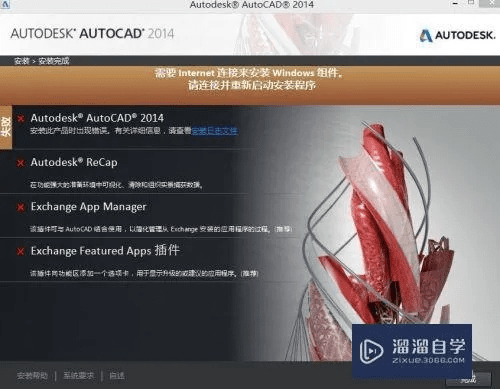
Task: Click the Exchange Featured Apps 插件 title
Action: click(105, 250)
